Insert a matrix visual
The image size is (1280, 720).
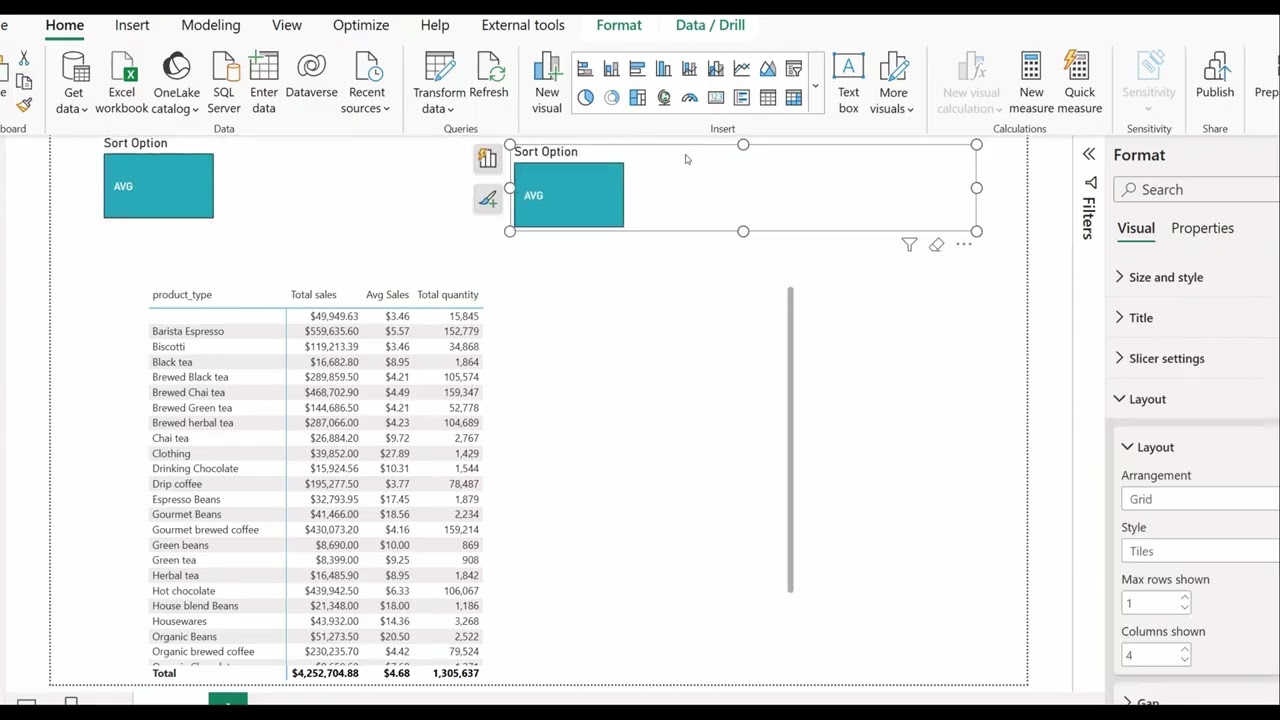pyautogui.click(x=793, y=97)
